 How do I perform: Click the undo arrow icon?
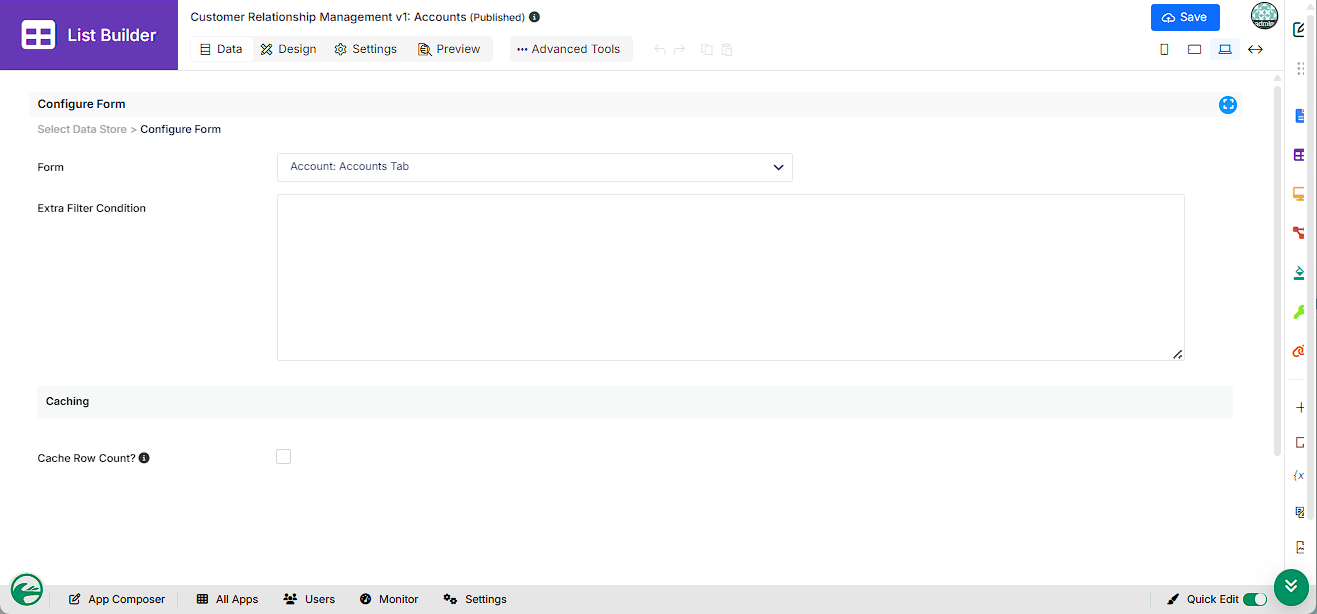click(660, 49)
